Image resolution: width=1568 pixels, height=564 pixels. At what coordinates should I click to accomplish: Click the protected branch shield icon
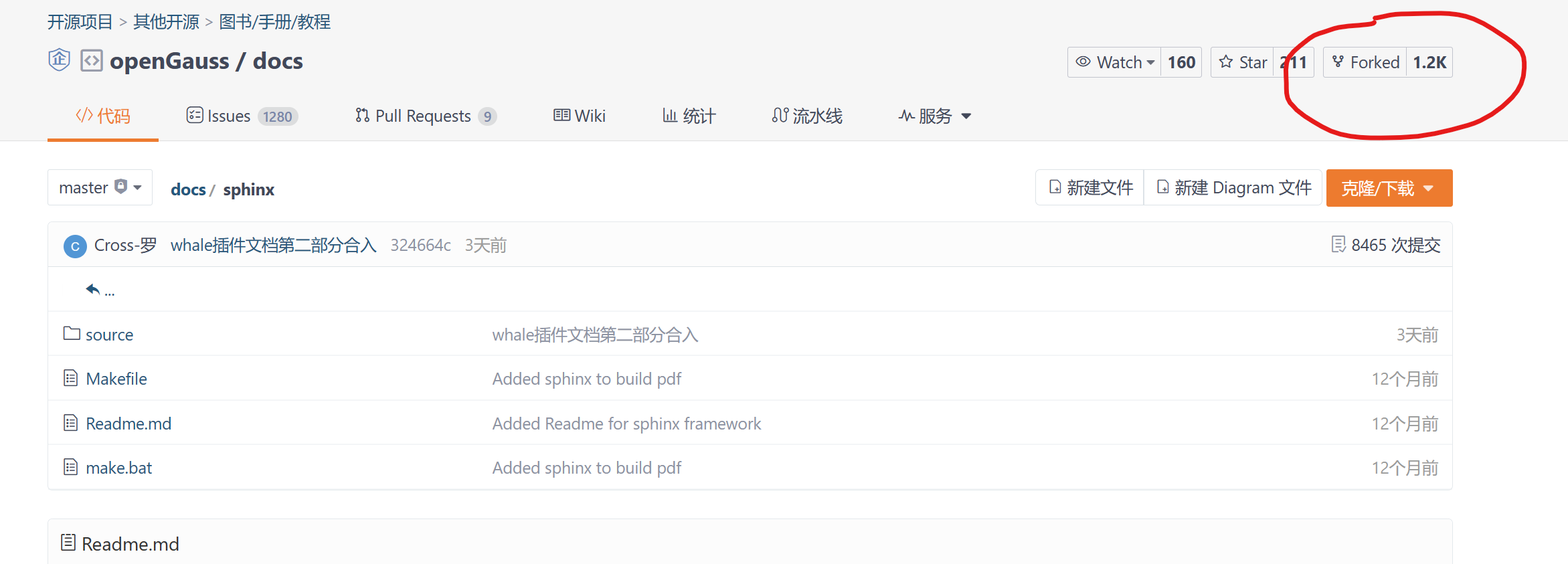coord(120,186)
